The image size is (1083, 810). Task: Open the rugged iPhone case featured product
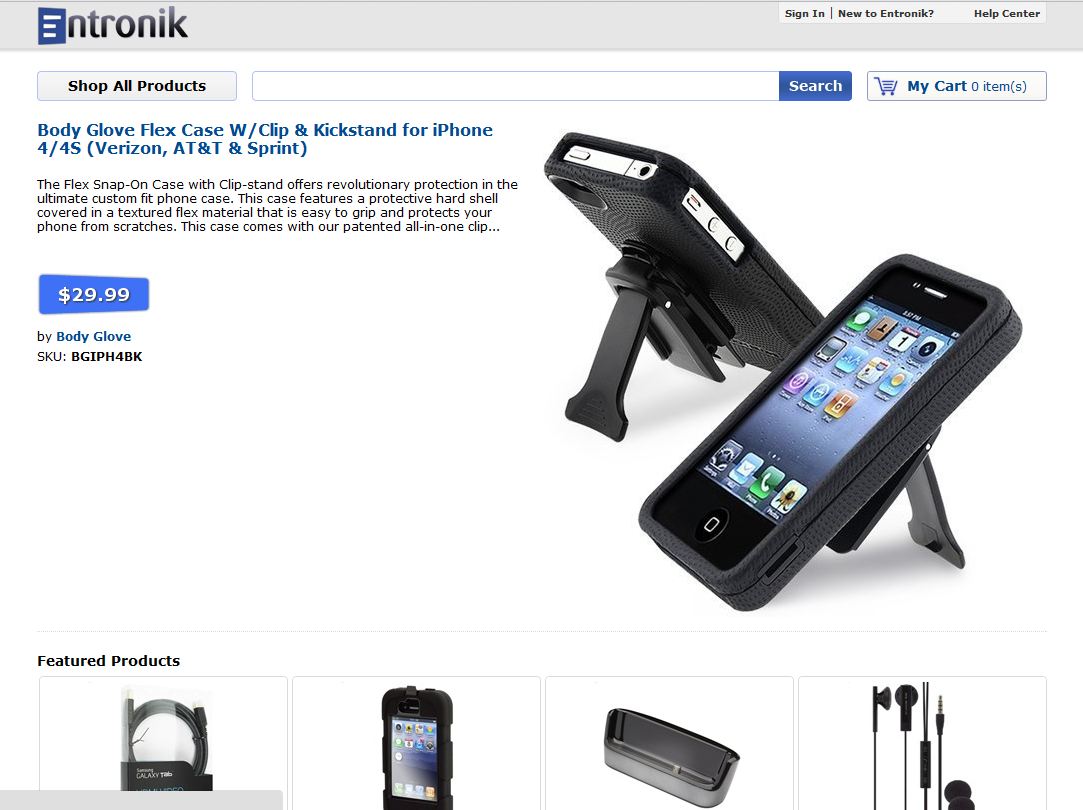416,742
